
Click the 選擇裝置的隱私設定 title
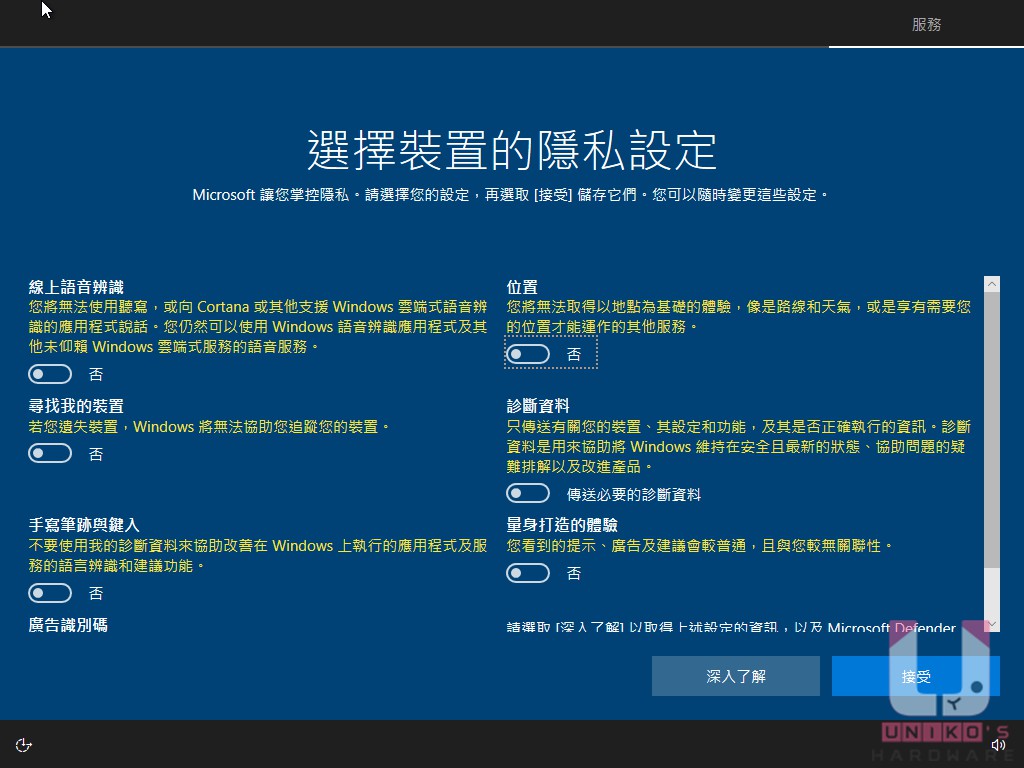click(x=512, y=150)
